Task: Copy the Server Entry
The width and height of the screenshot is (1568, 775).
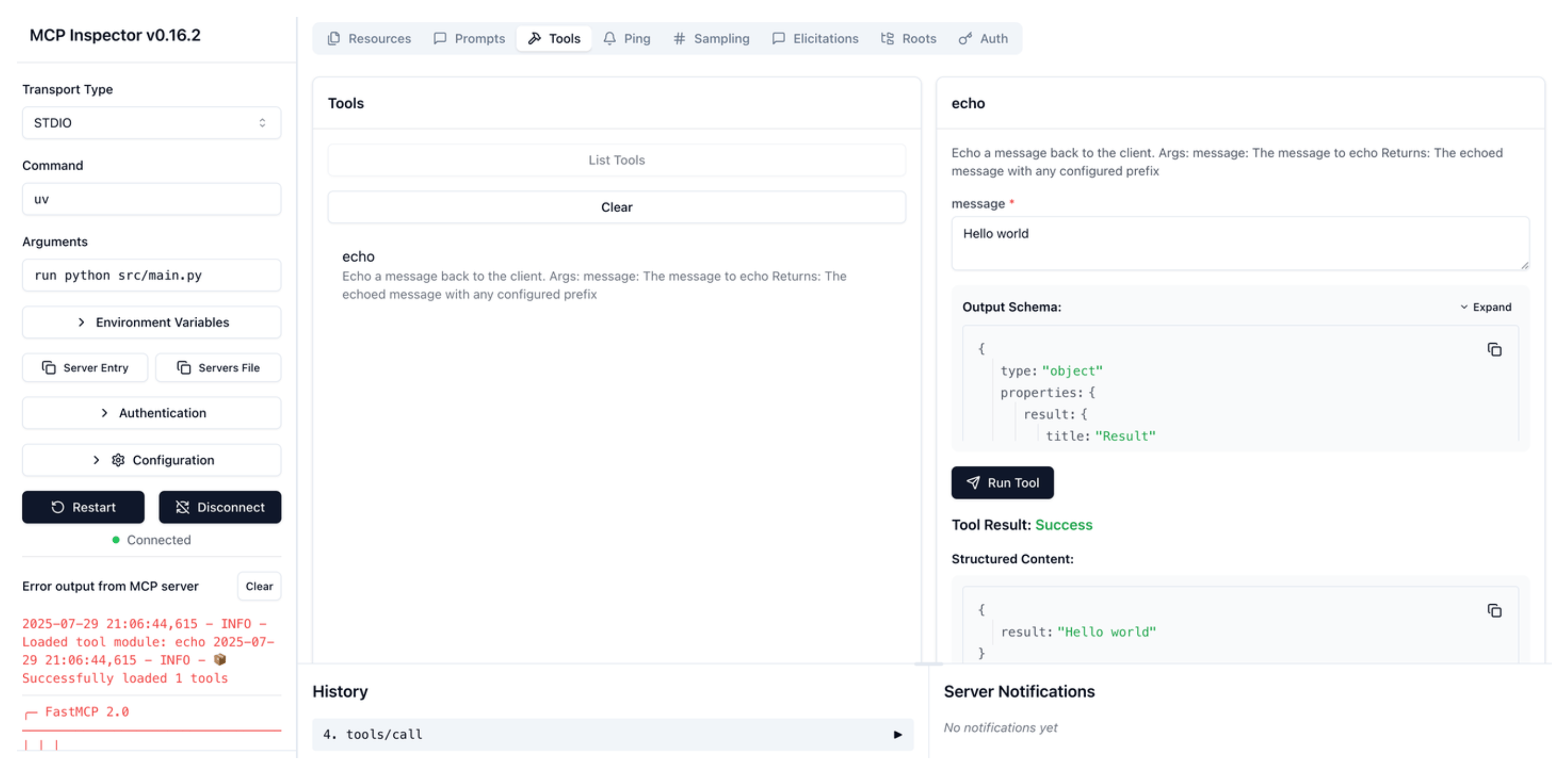Action: point(85,367)
